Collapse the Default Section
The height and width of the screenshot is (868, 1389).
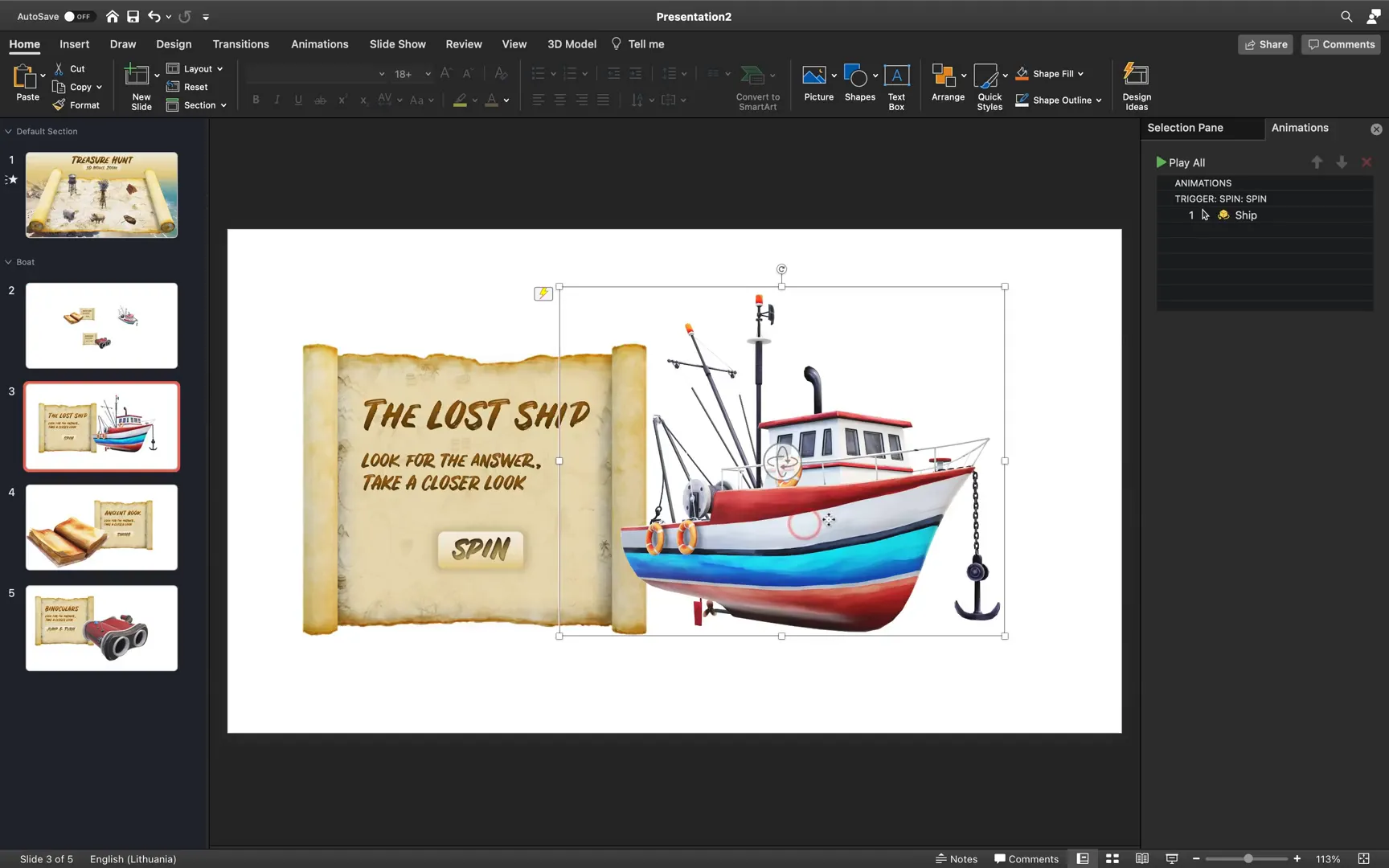pyautogui.click(x=8, y=131)
